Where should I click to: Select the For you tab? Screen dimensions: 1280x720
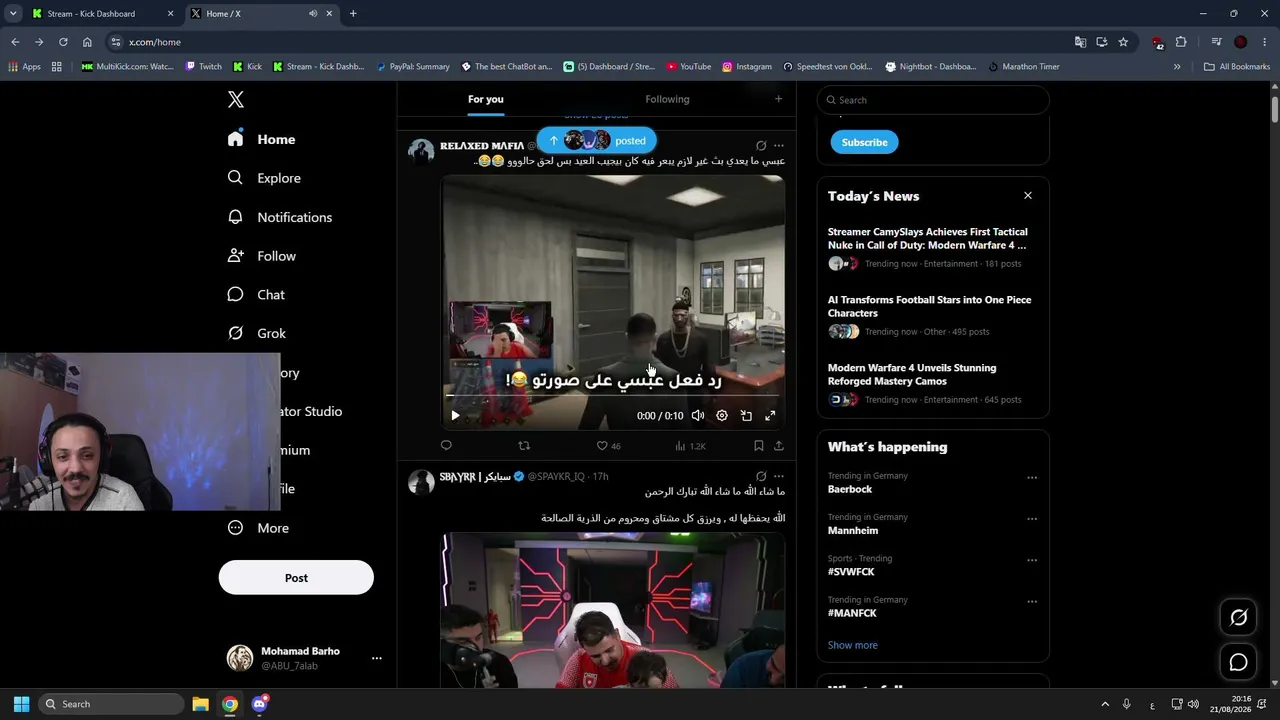486,99
